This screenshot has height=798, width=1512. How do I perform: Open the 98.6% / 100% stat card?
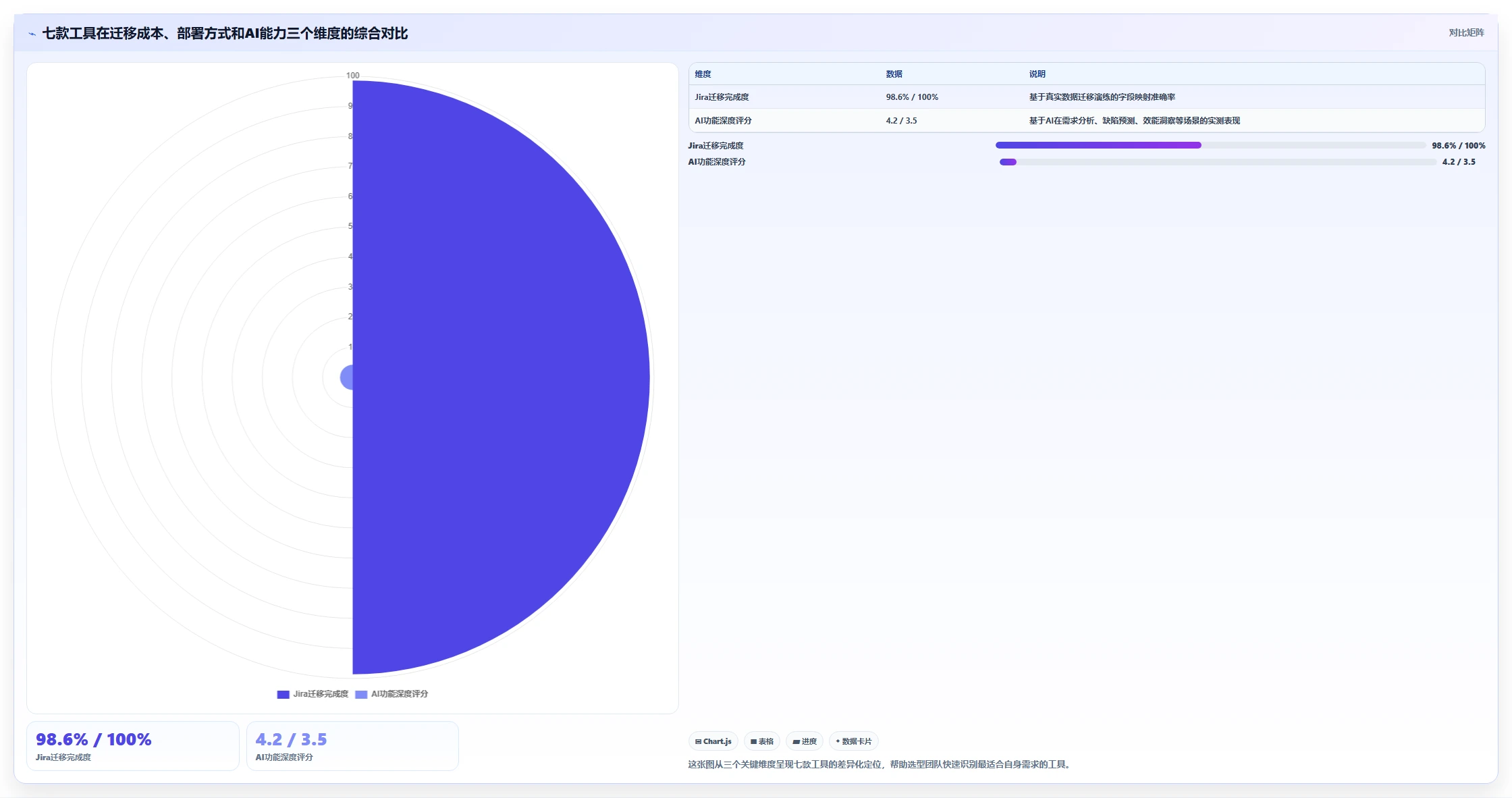(x=133, y=746)
